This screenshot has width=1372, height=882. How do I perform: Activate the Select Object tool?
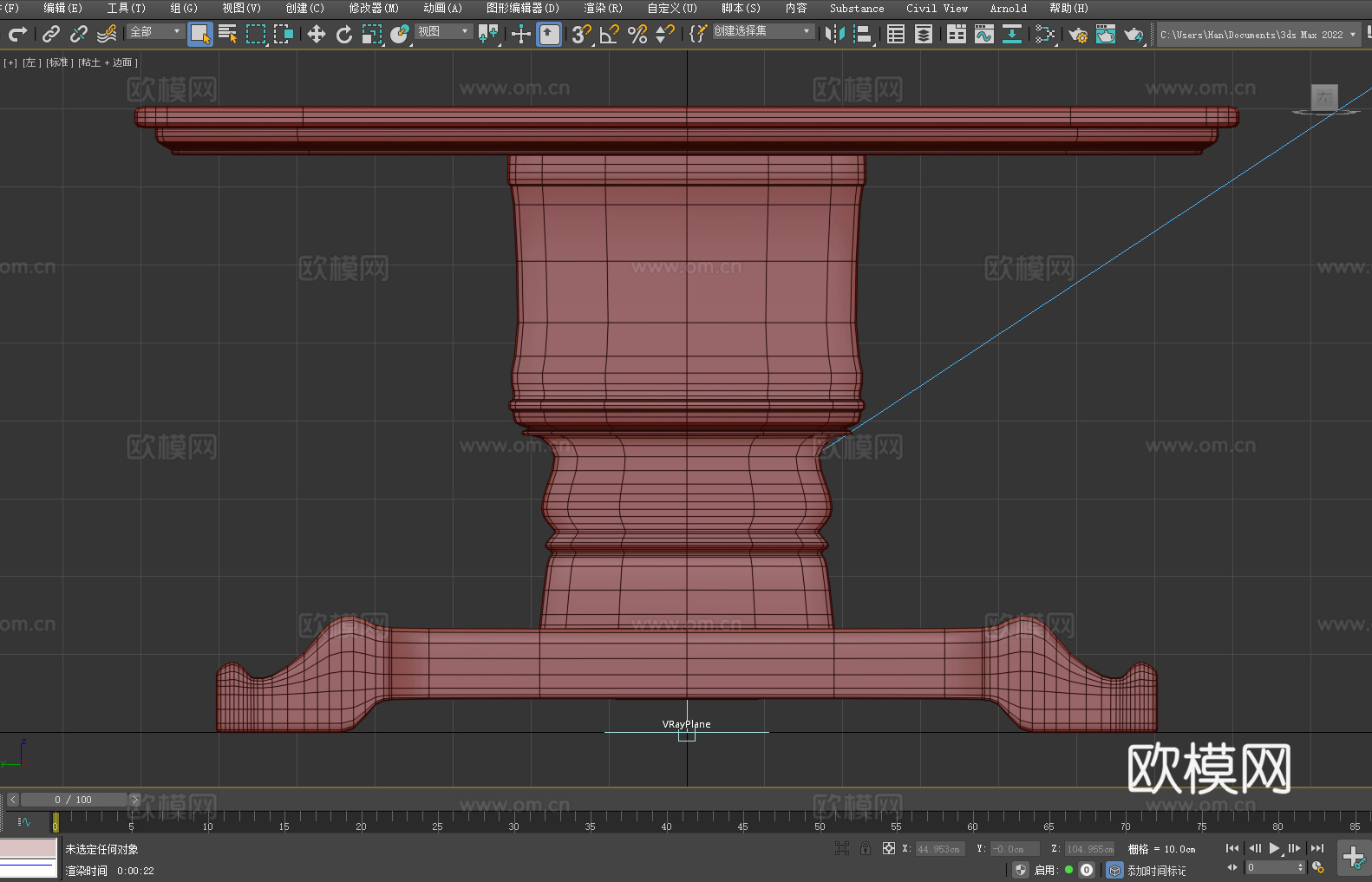click(200, 34)
